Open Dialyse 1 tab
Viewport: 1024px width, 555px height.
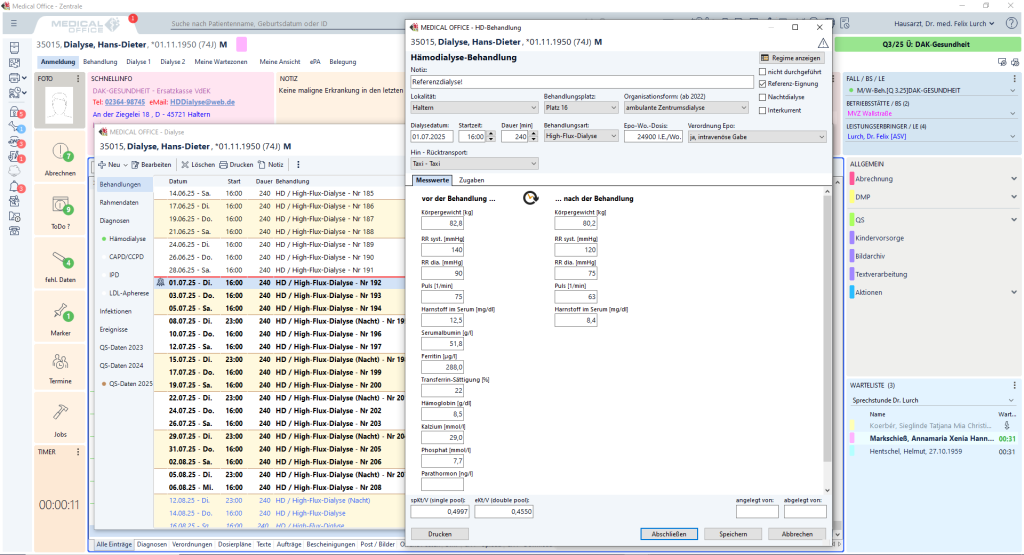(138, 62)
